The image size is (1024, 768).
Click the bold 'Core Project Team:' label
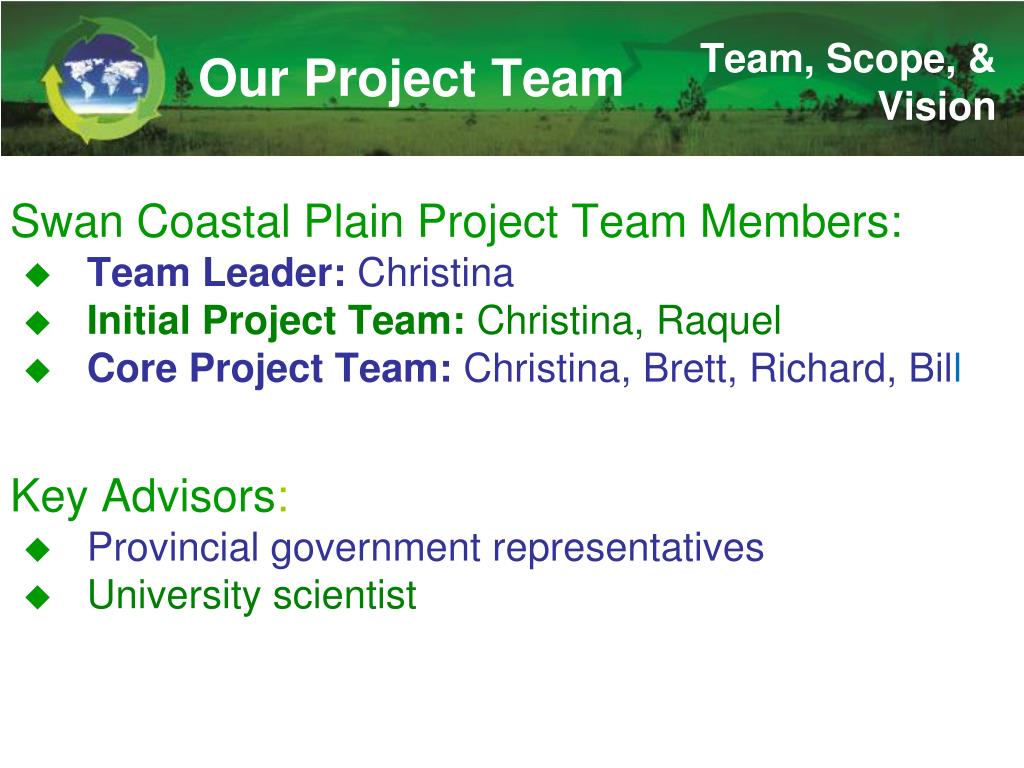[270, 368]
